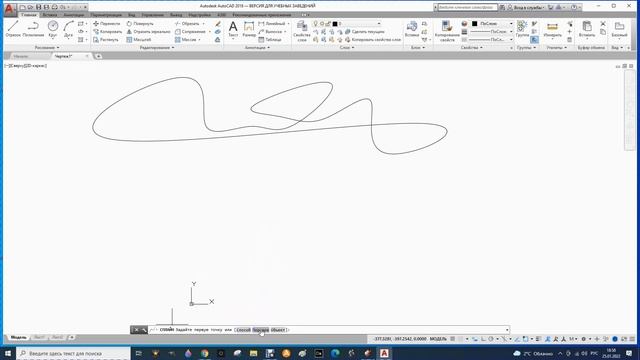Viewport: 640px width, 360px height.
Task: Choose the Растянуть stretch tool
Action: (106, 40)
